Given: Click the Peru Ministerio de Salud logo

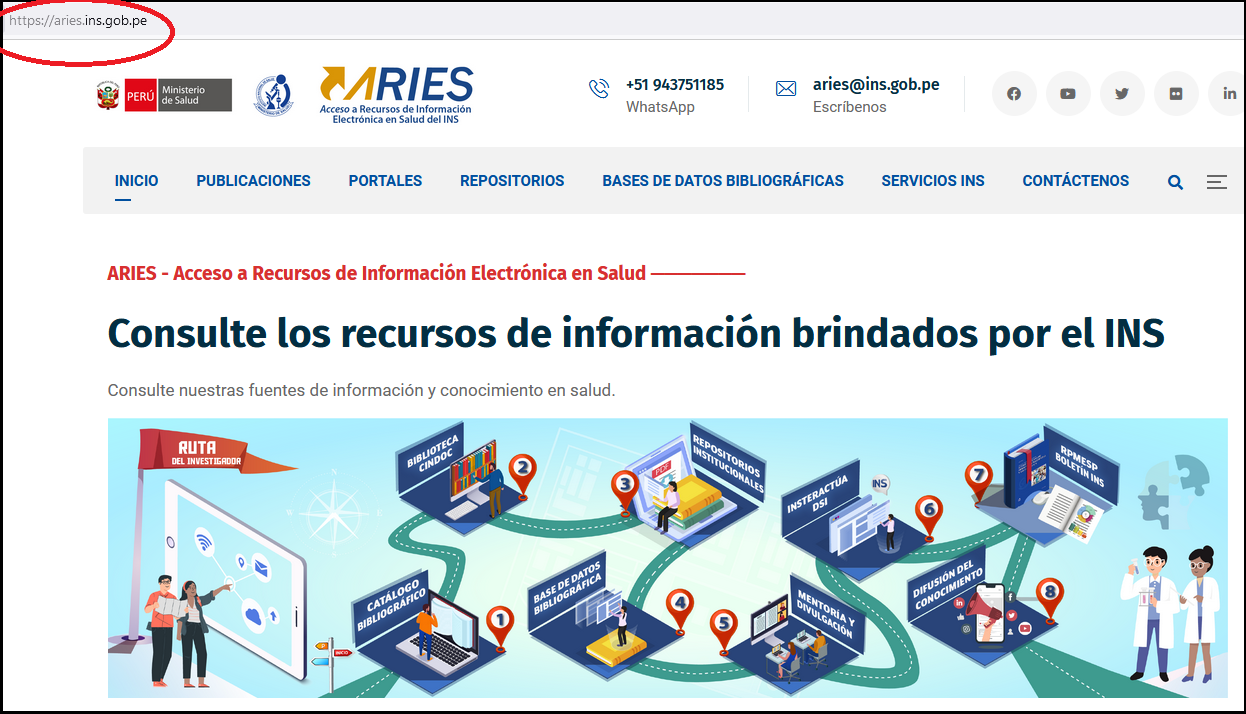Looking at the screenshot, I should (x=164, y=95).
